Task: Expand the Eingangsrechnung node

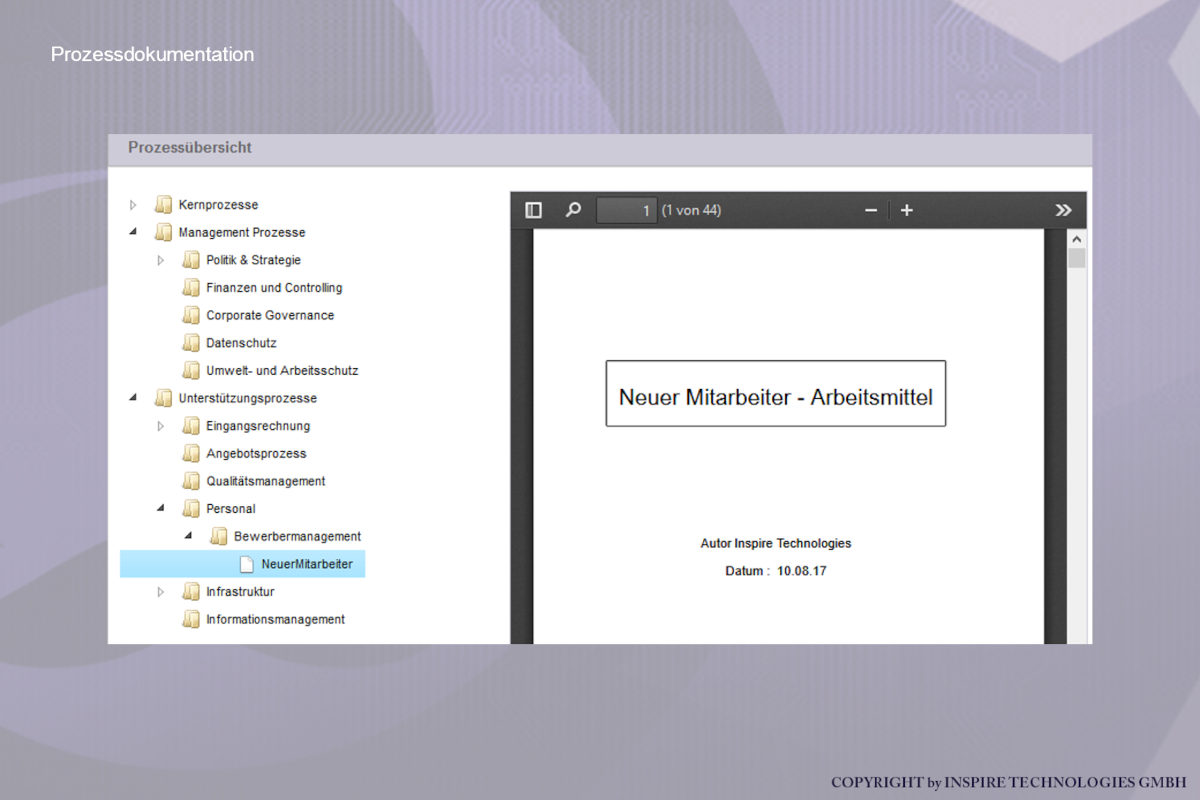Action: [x=162, y=426]
